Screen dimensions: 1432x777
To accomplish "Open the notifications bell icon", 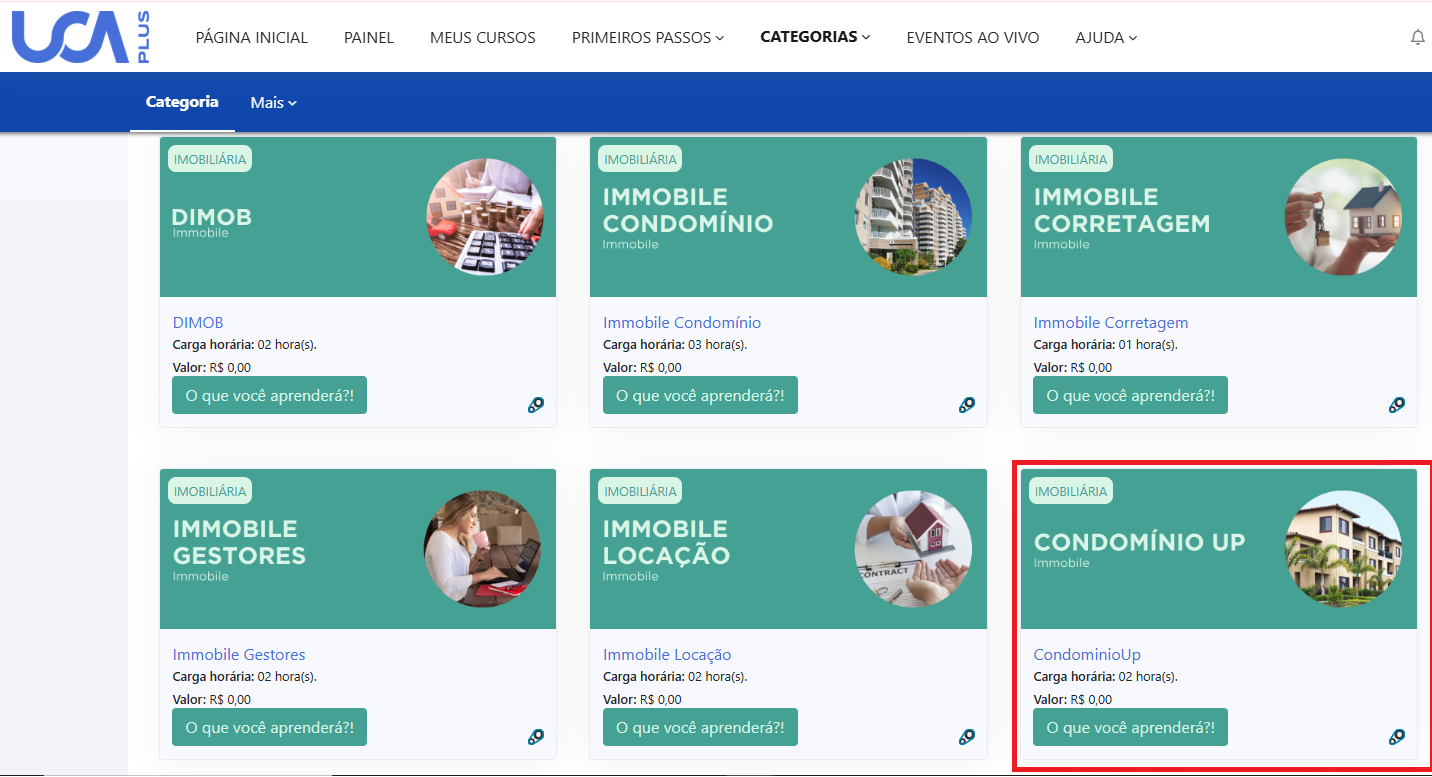I will 1417,37.
